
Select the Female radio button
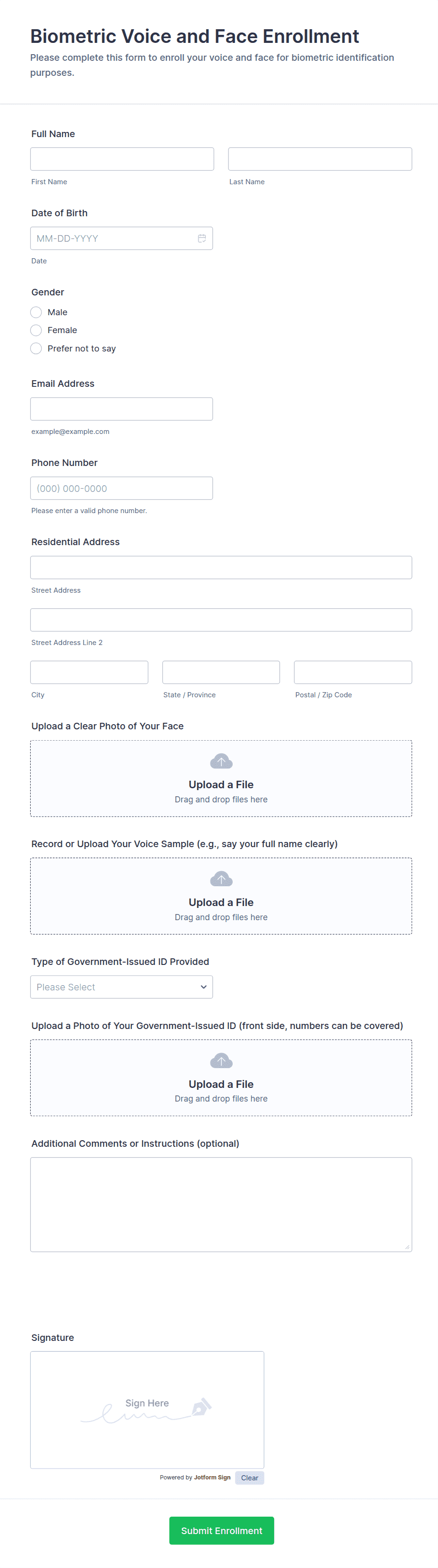click(36, 331)
